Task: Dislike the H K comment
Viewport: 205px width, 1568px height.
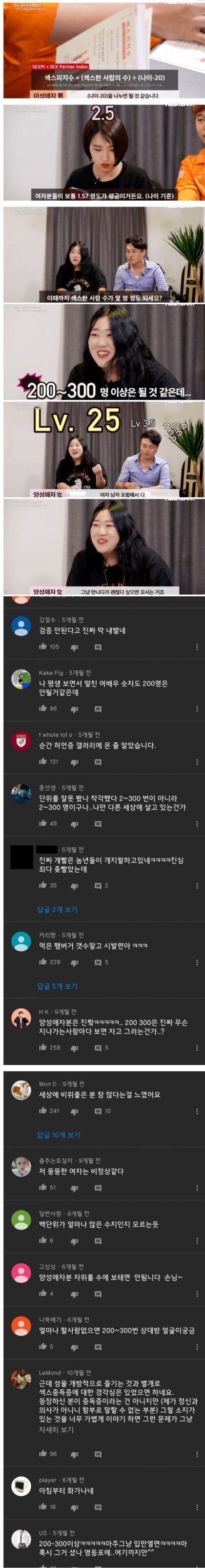Action: point(74,1047)
